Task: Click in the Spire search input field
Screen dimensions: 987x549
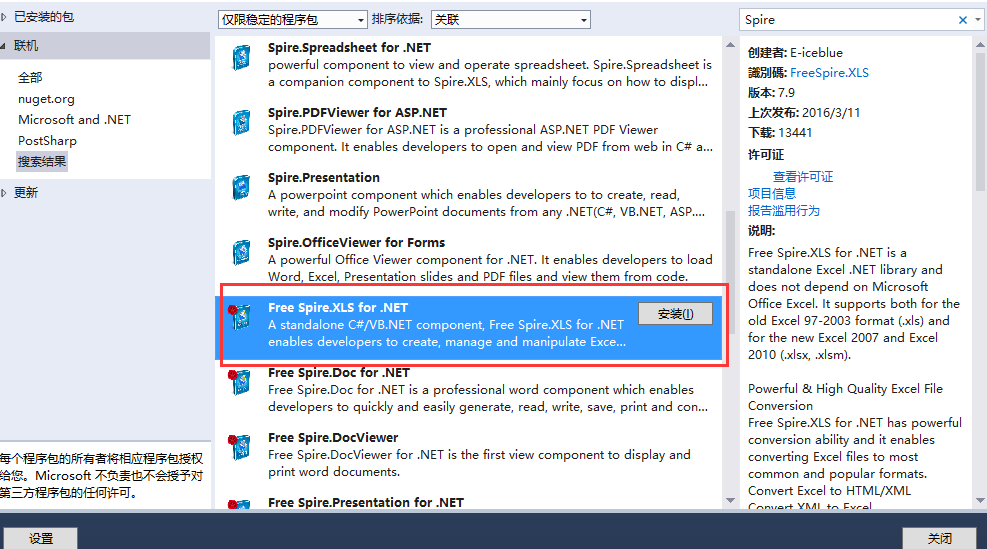Action: (848, 20)
